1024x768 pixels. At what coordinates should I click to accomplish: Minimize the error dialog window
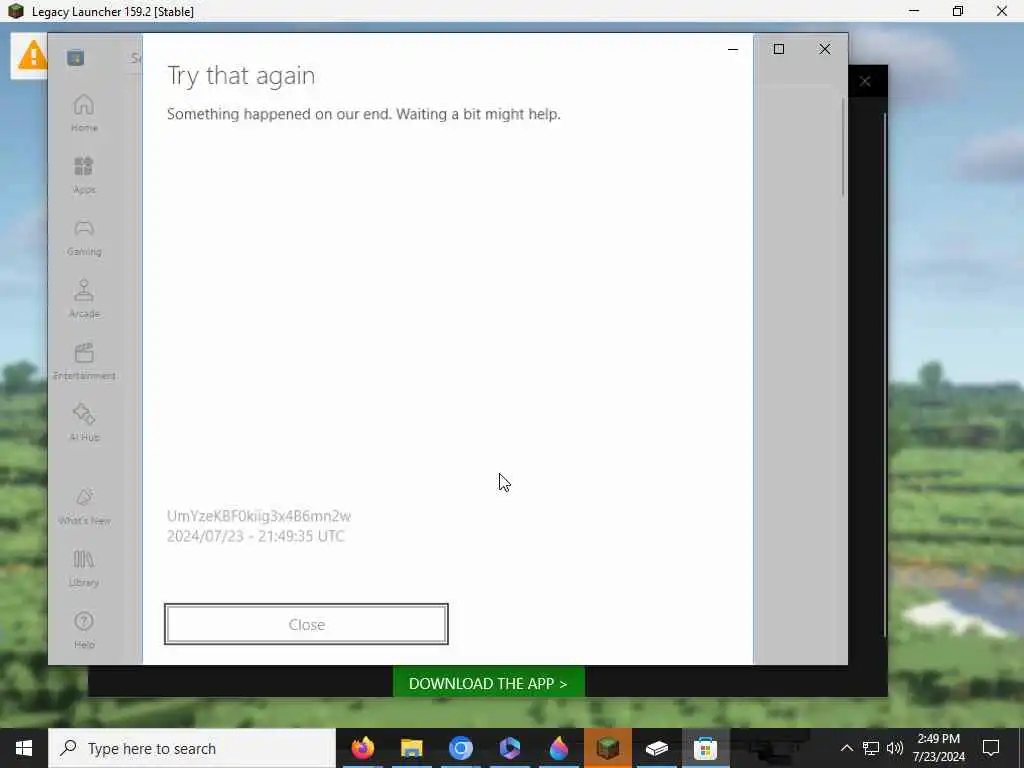pyautogui.click(x=733, y=49)
